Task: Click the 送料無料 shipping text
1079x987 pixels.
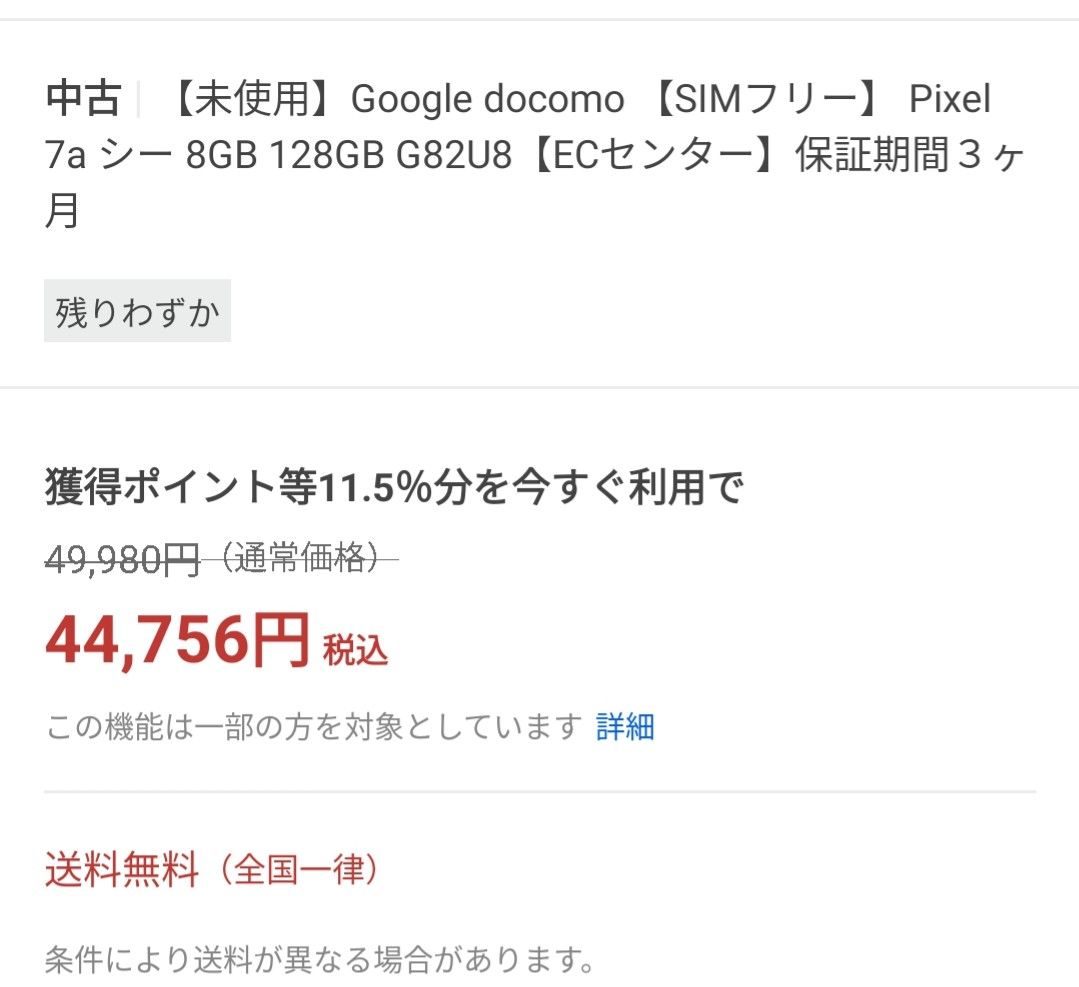Action: coord(123,871)
